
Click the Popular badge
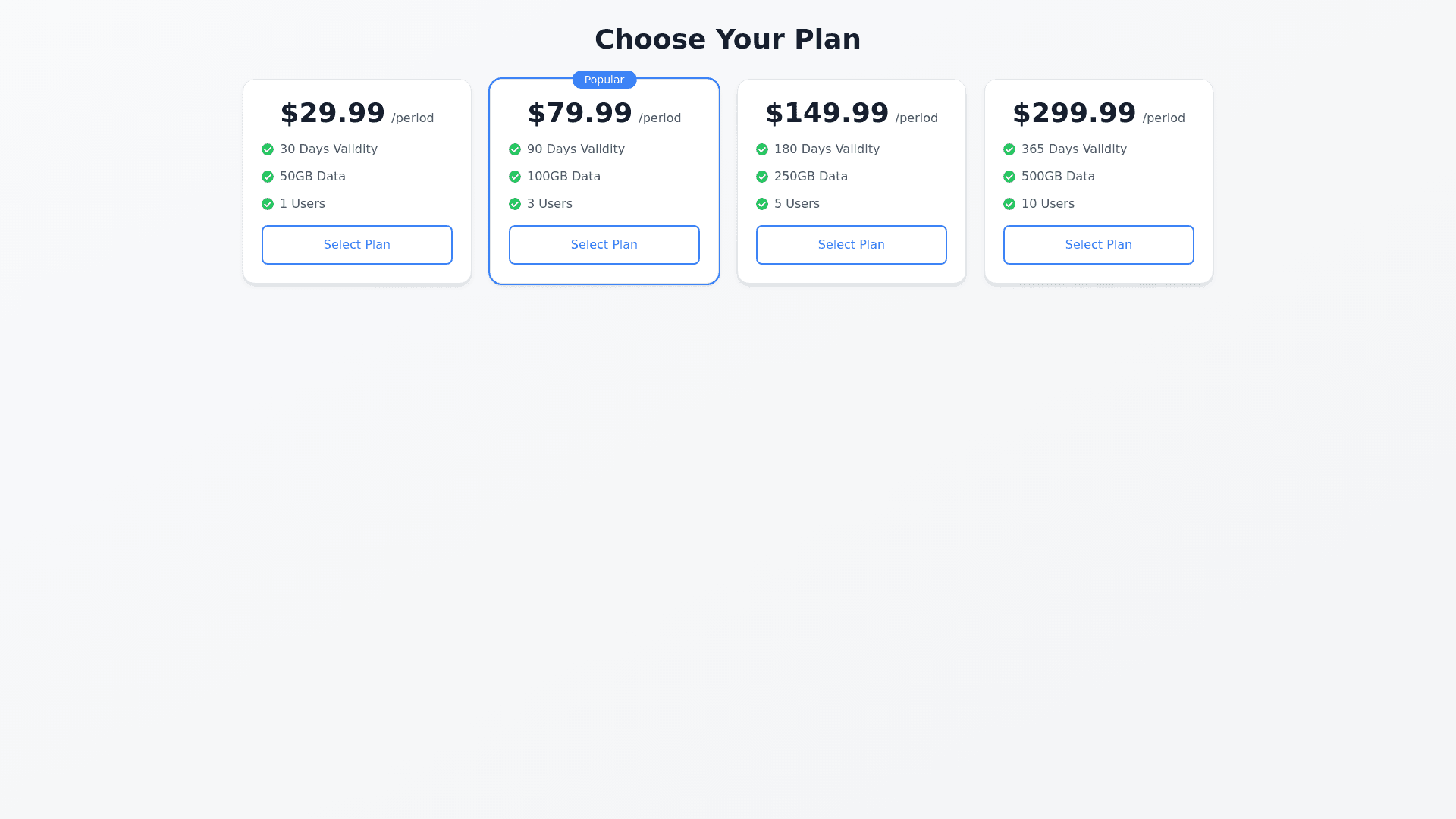coord(604,80)
